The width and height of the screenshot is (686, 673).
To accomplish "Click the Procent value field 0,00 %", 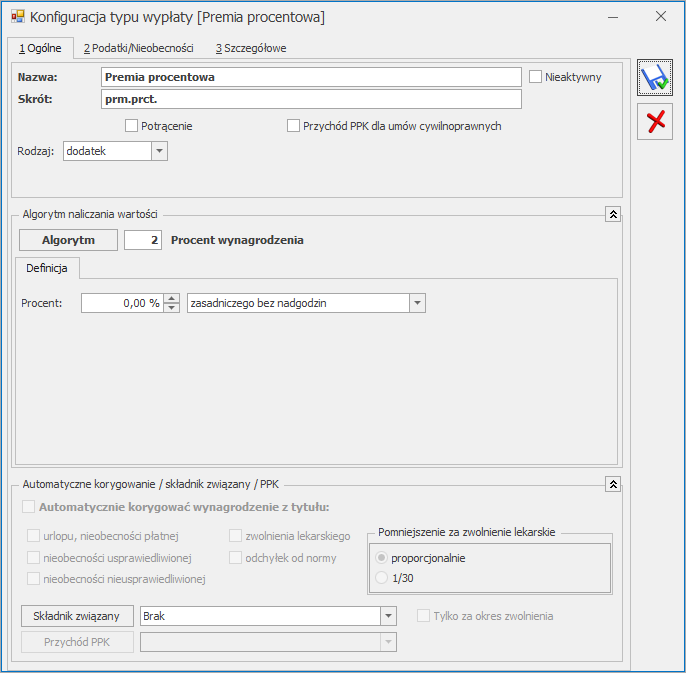I will tap(122, 303).
